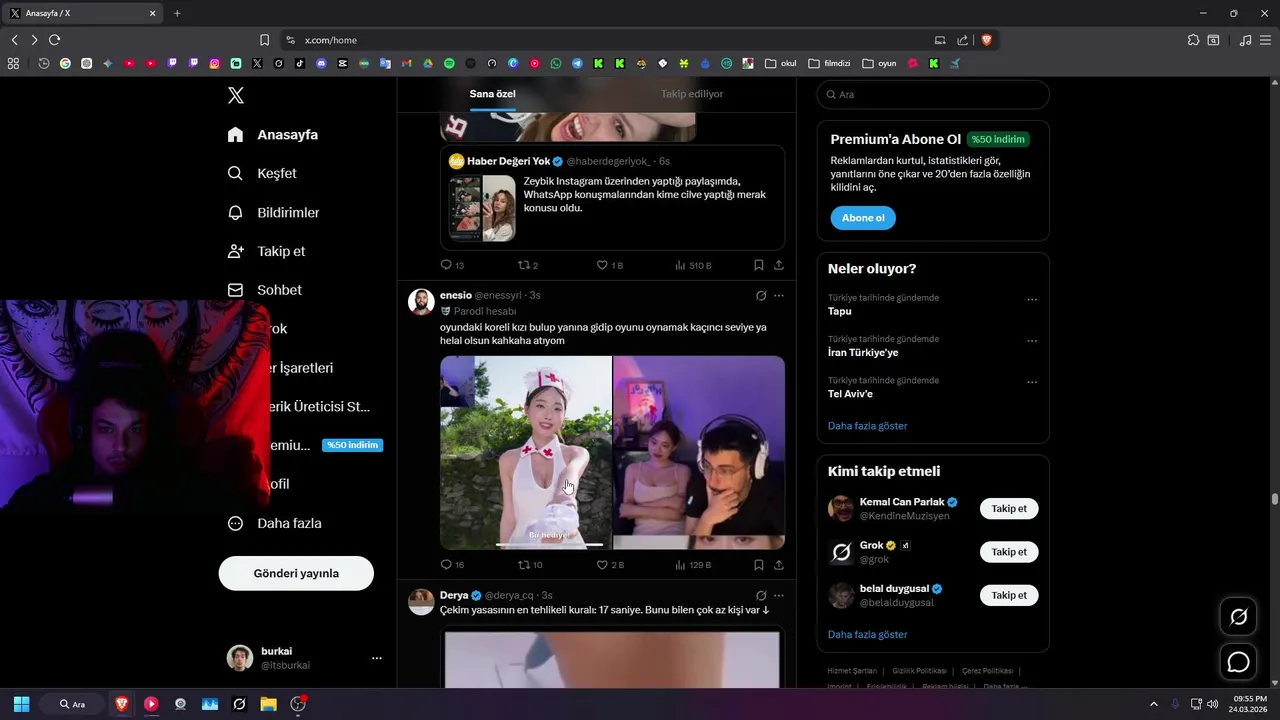Open Haber Değeri Yok quoted post

pos(612,197)
